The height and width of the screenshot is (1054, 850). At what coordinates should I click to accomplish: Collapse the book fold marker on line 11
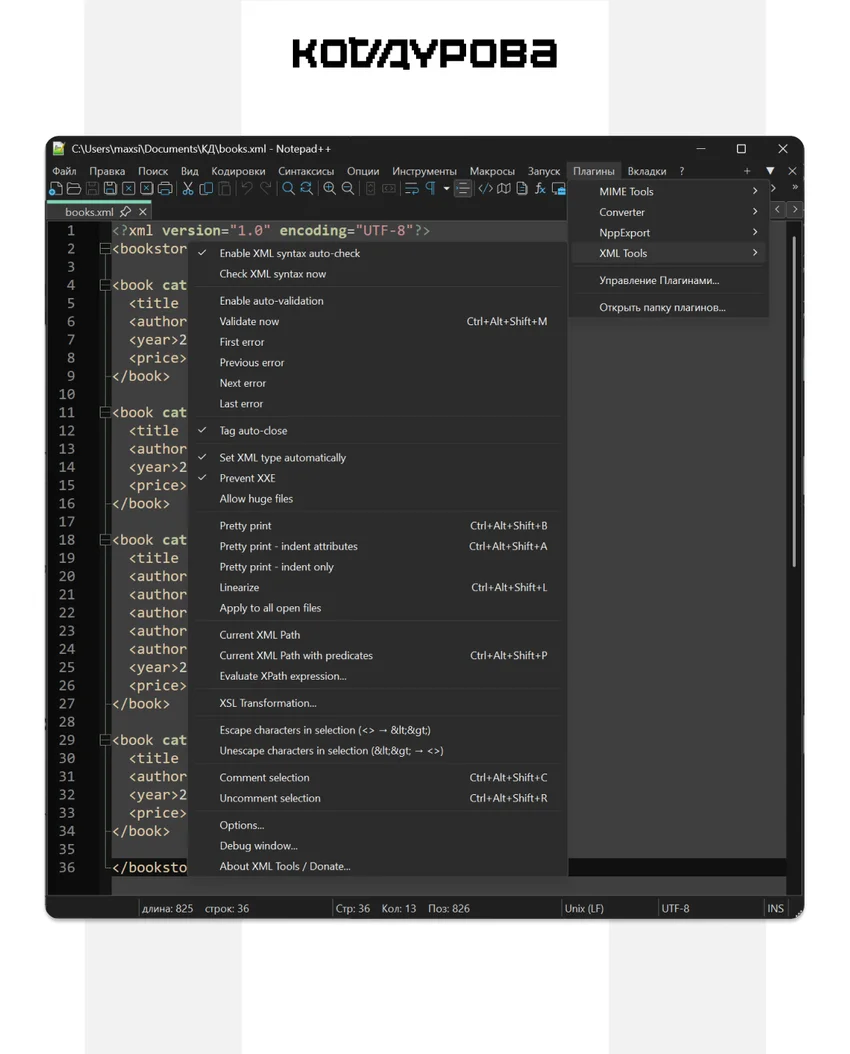(105, 413)
